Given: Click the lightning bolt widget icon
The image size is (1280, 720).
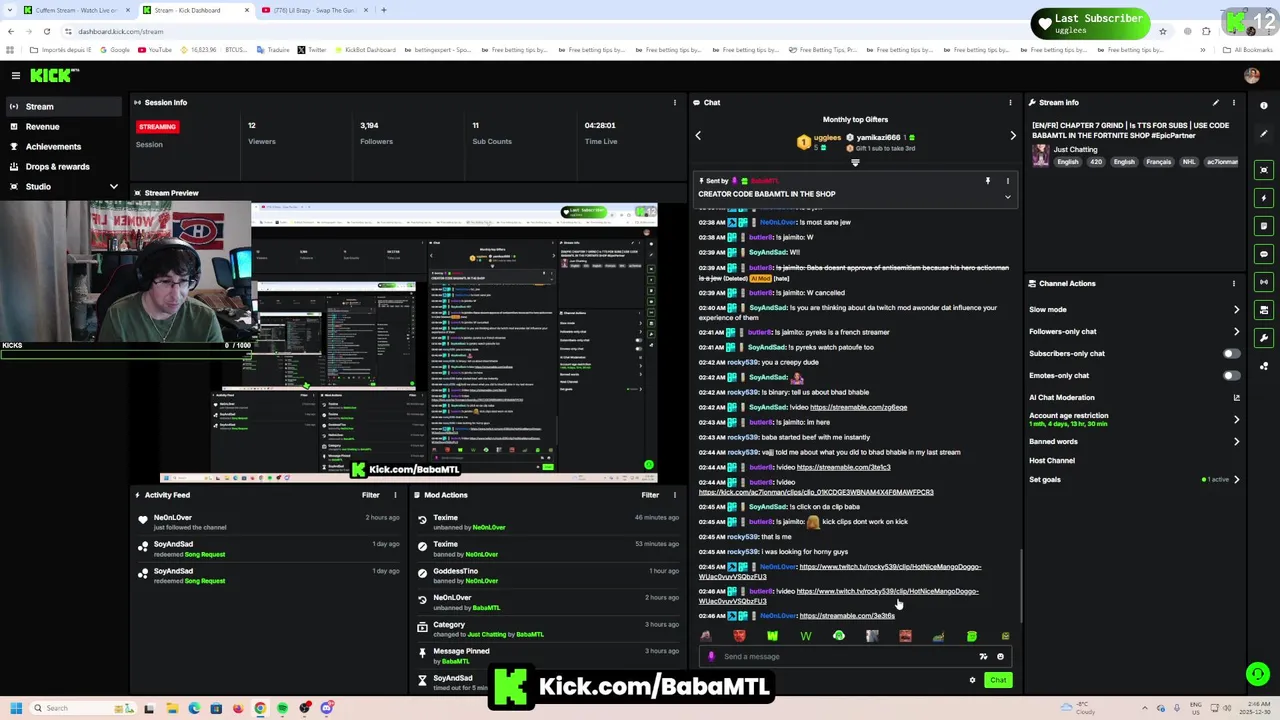Looking at the screenshot, I should [1264, 198].
